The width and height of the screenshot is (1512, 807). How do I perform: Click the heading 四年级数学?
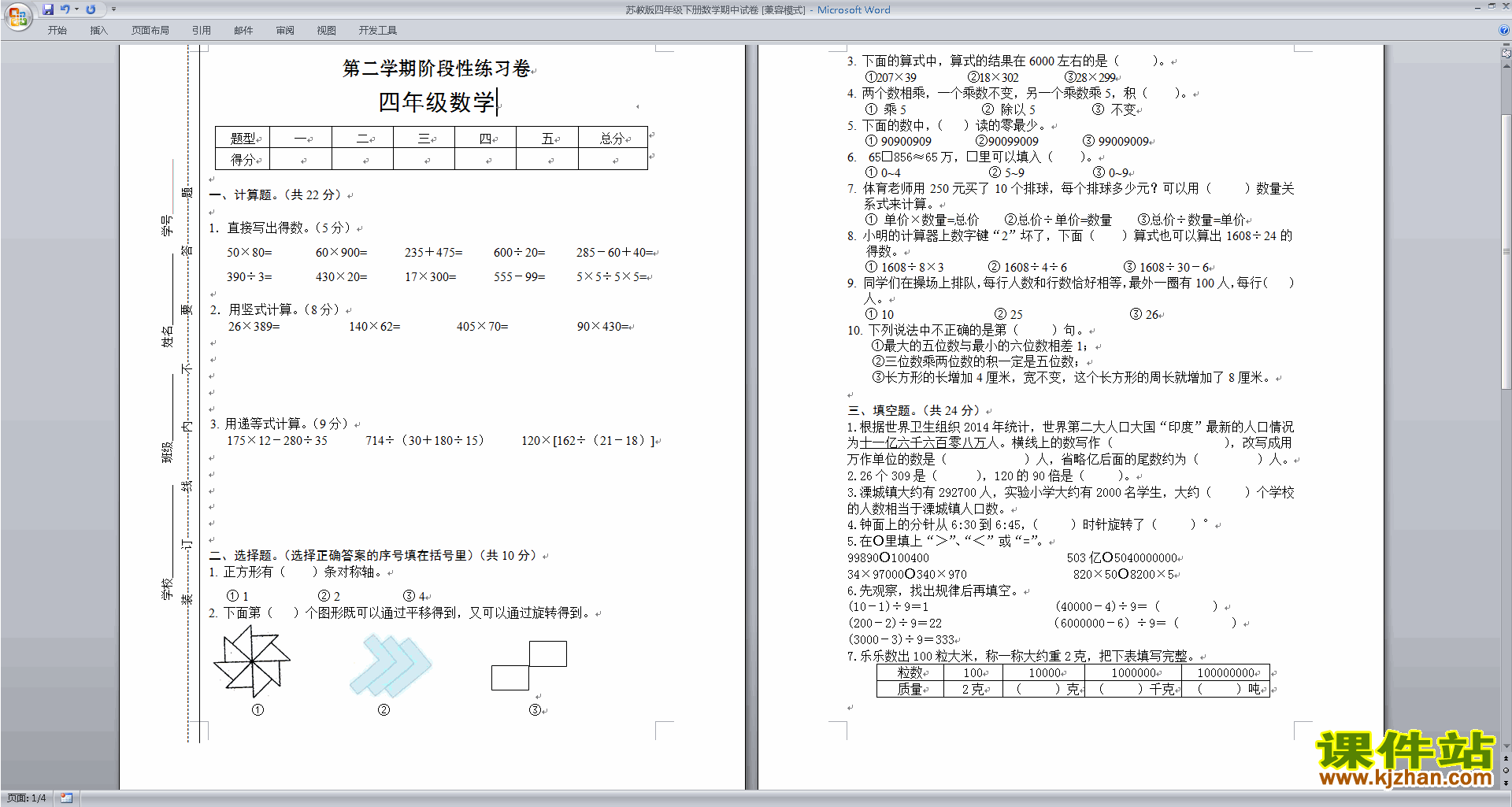[x=436, y=102]
